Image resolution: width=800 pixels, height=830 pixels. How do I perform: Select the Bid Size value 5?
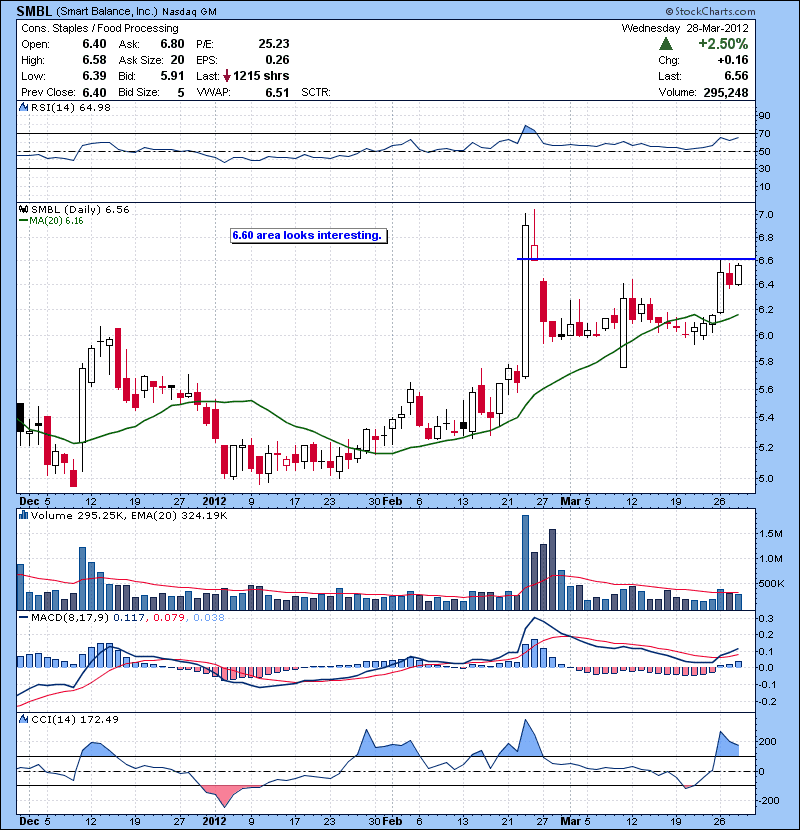point(181,92)
